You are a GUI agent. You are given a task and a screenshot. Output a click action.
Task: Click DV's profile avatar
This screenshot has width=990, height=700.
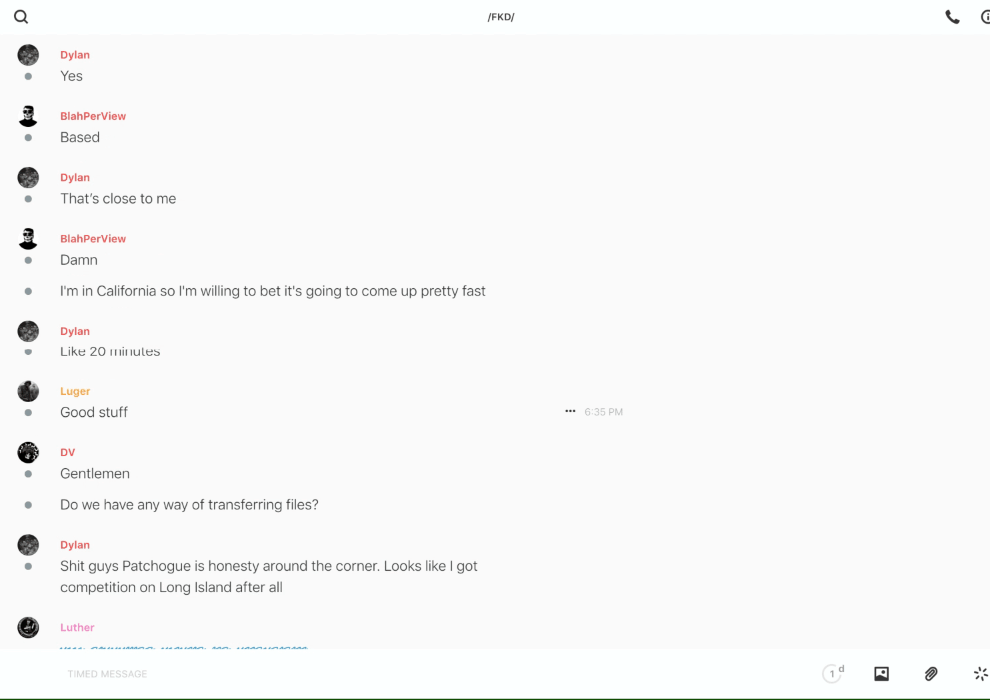28,452
